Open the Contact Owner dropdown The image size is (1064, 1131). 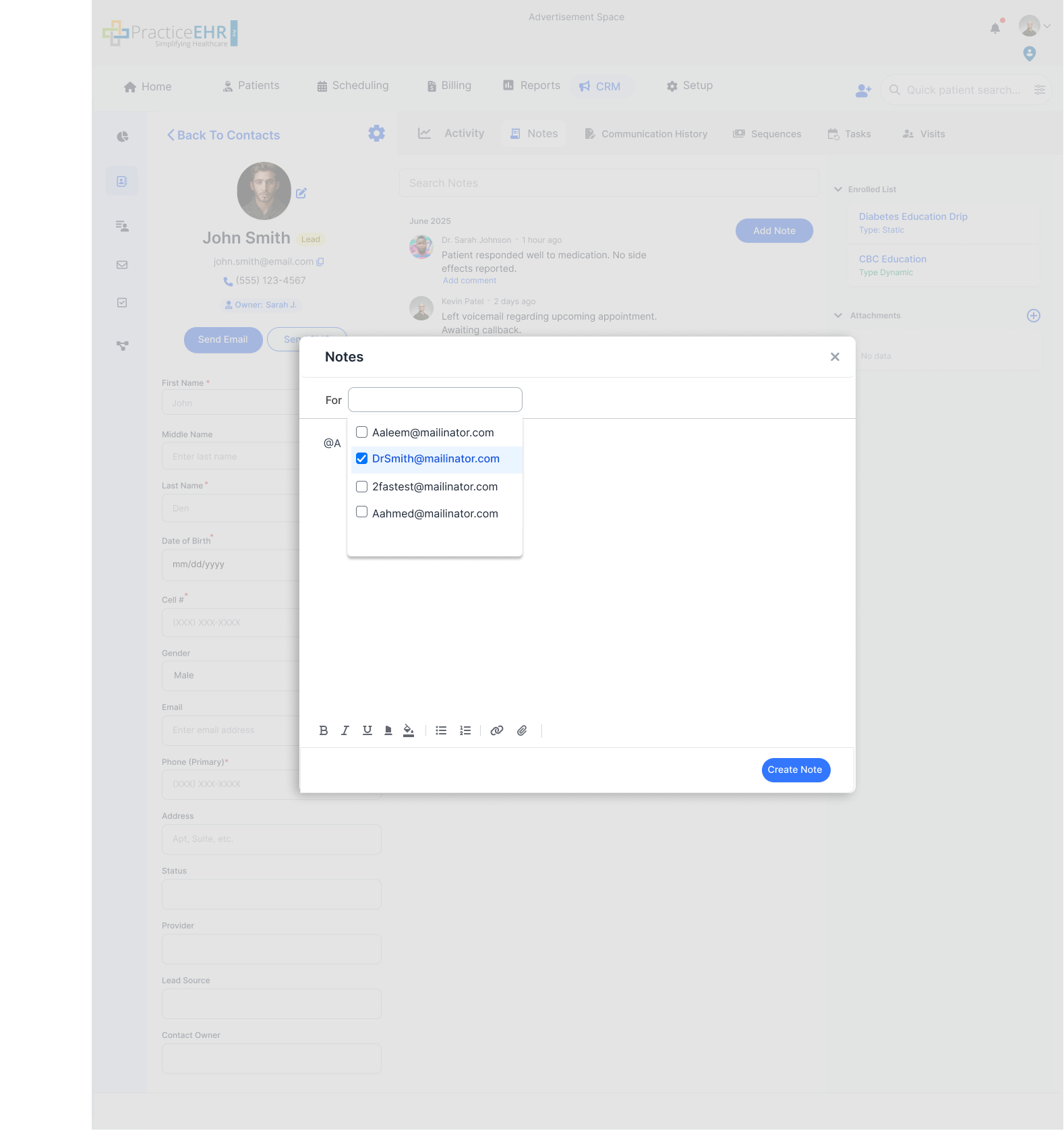(272, 1058)
